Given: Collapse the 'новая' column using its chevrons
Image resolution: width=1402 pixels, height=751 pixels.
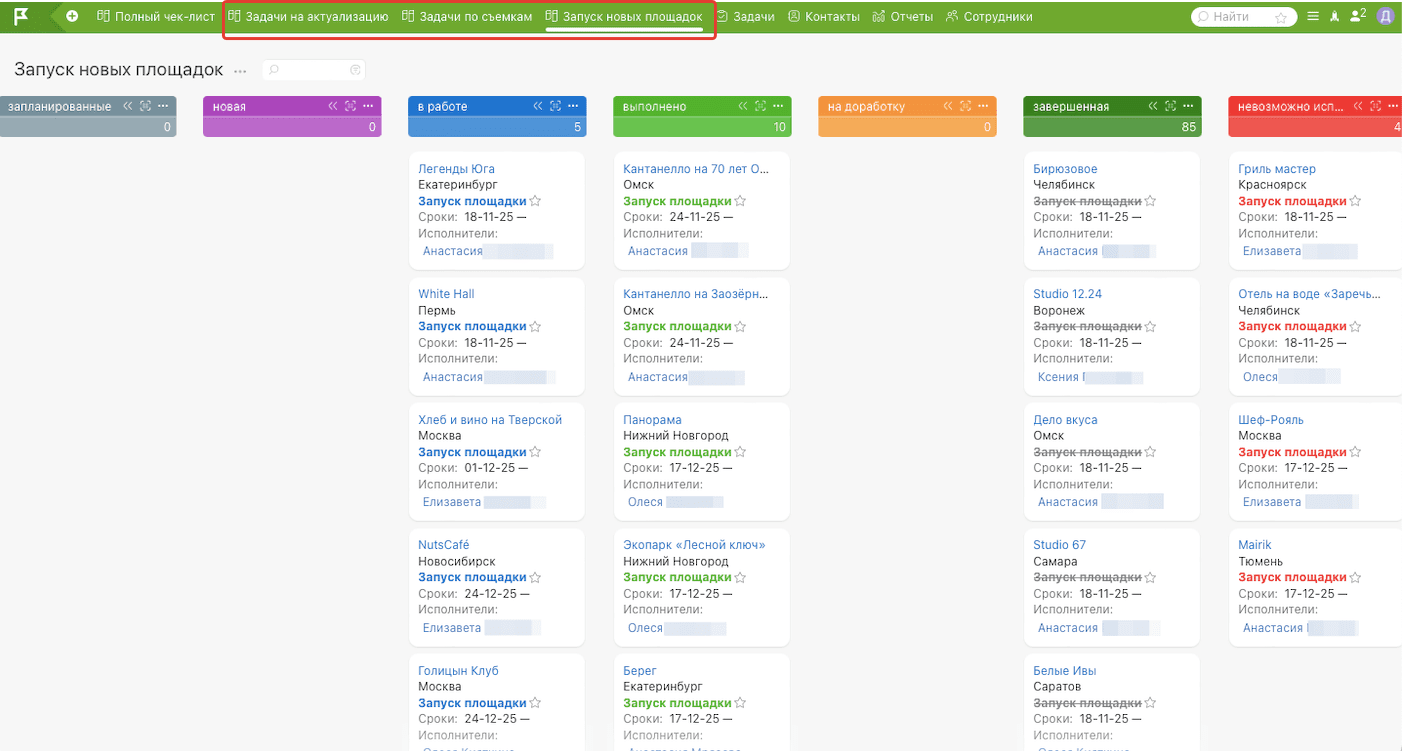Looking at the screenshot, I should [x=333, y=106].
